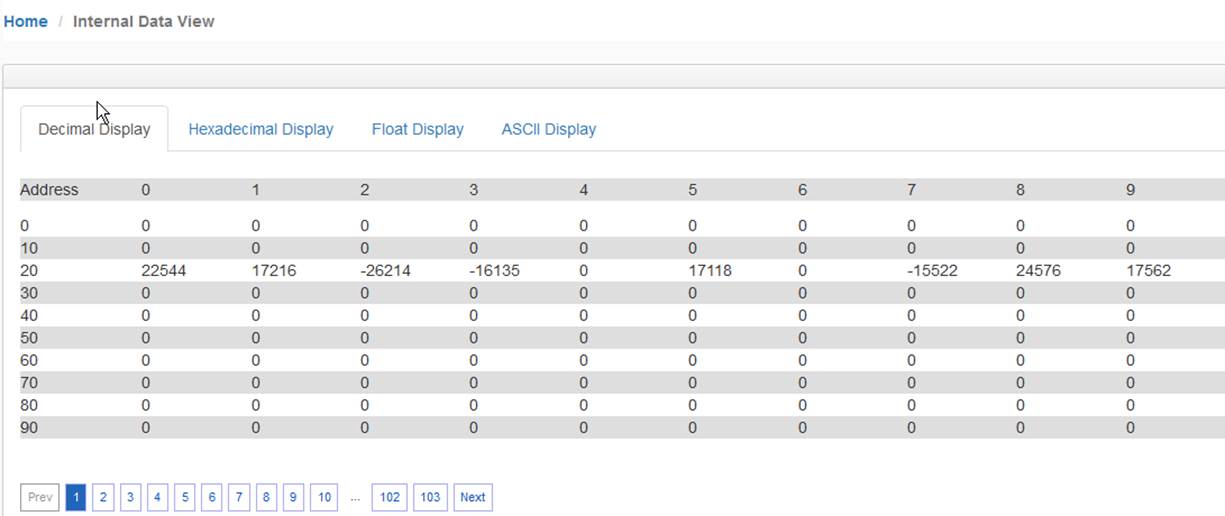Open the Home breadcrumb link
The width and height of the screenshot is (1225, 516).
pos(26,21)
